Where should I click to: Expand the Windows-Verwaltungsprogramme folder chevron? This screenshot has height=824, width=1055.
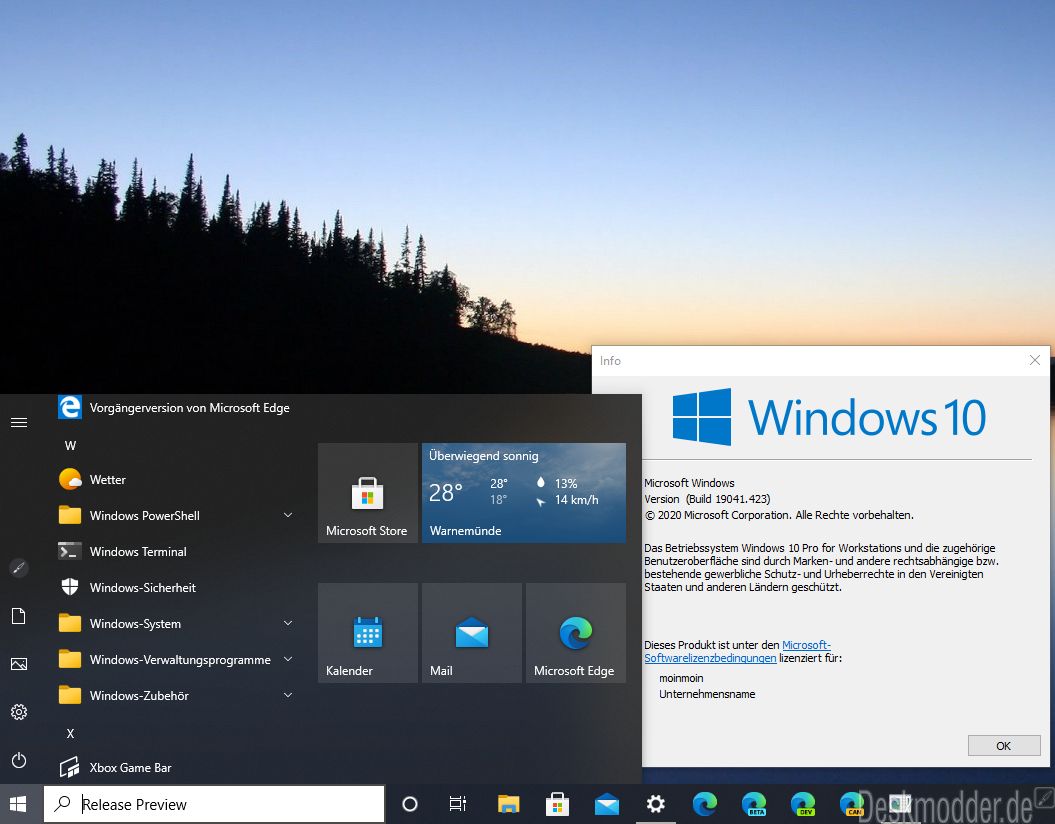click(x=288, y=659)
